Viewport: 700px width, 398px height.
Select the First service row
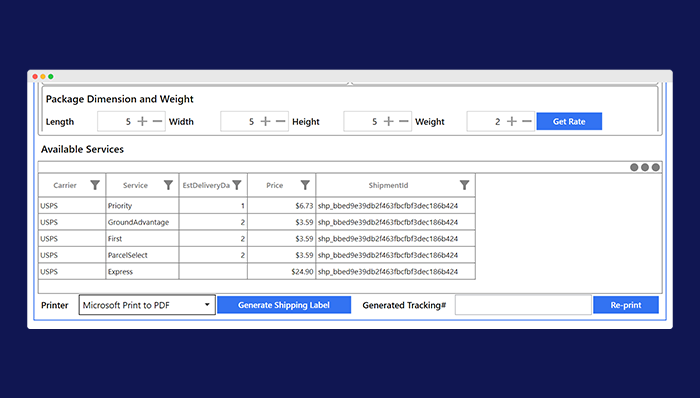(257, 239)
